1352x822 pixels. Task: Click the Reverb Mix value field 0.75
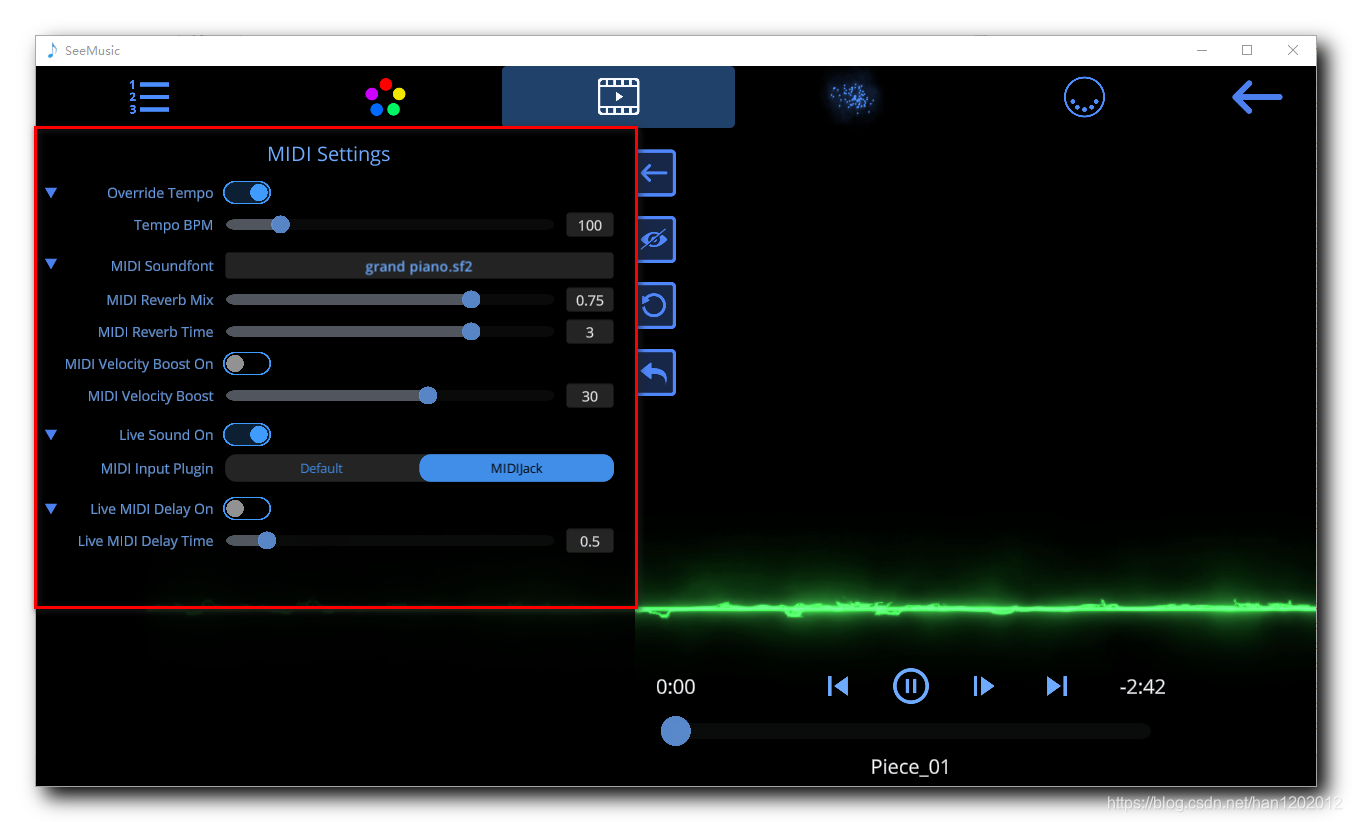[590, 300]
